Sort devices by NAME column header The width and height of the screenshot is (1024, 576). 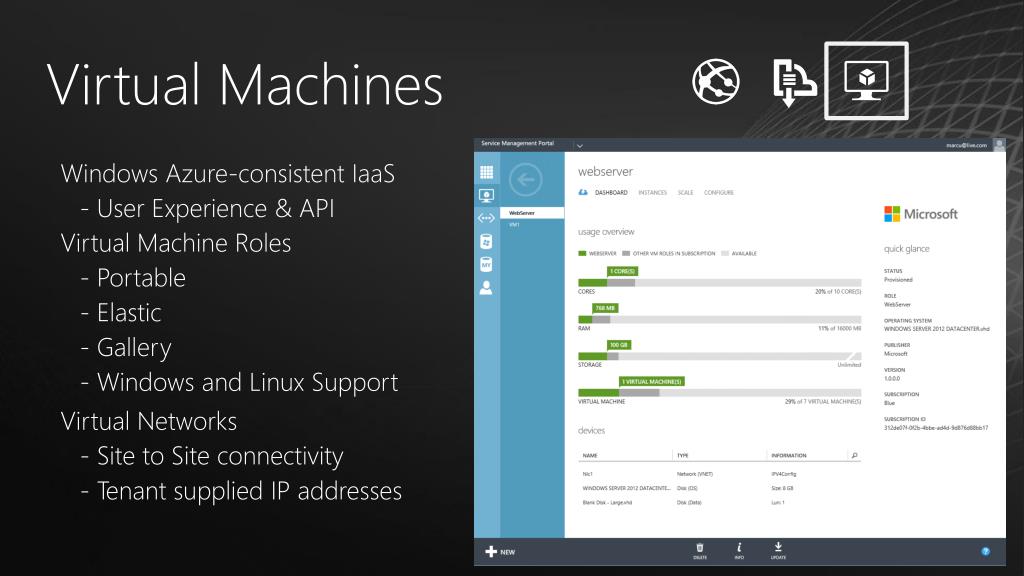pyautogui.click(x=590, y=456)
